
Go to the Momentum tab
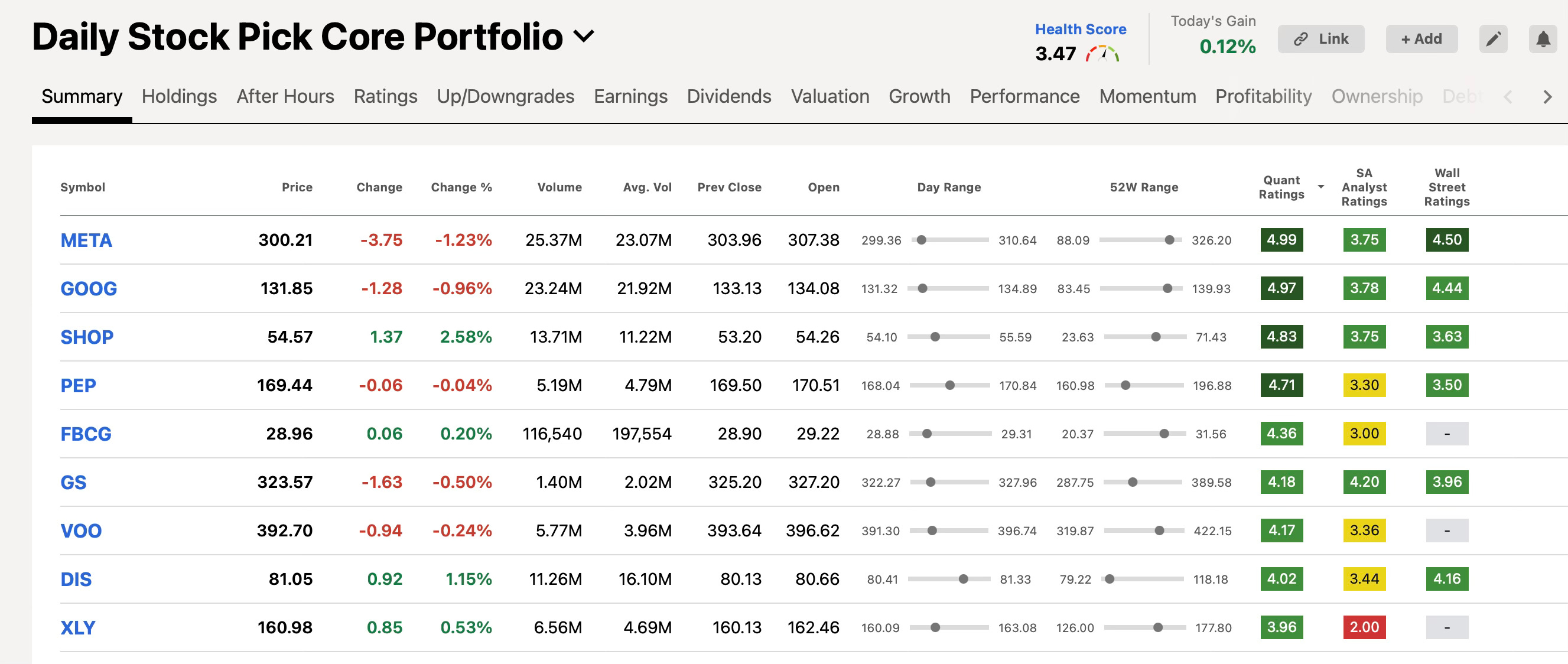coord(1147,96)
